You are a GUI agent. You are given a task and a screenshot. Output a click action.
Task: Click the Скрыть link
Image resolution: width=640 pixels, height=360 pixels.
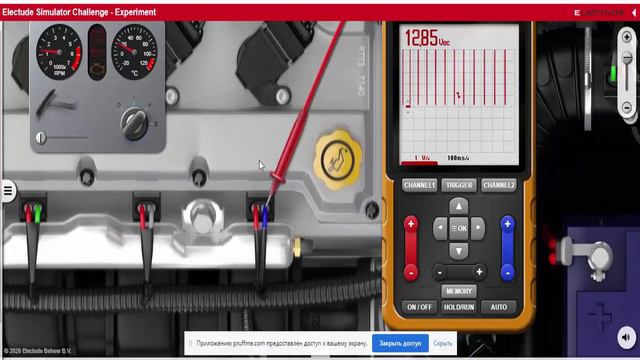tap(442, 344)
